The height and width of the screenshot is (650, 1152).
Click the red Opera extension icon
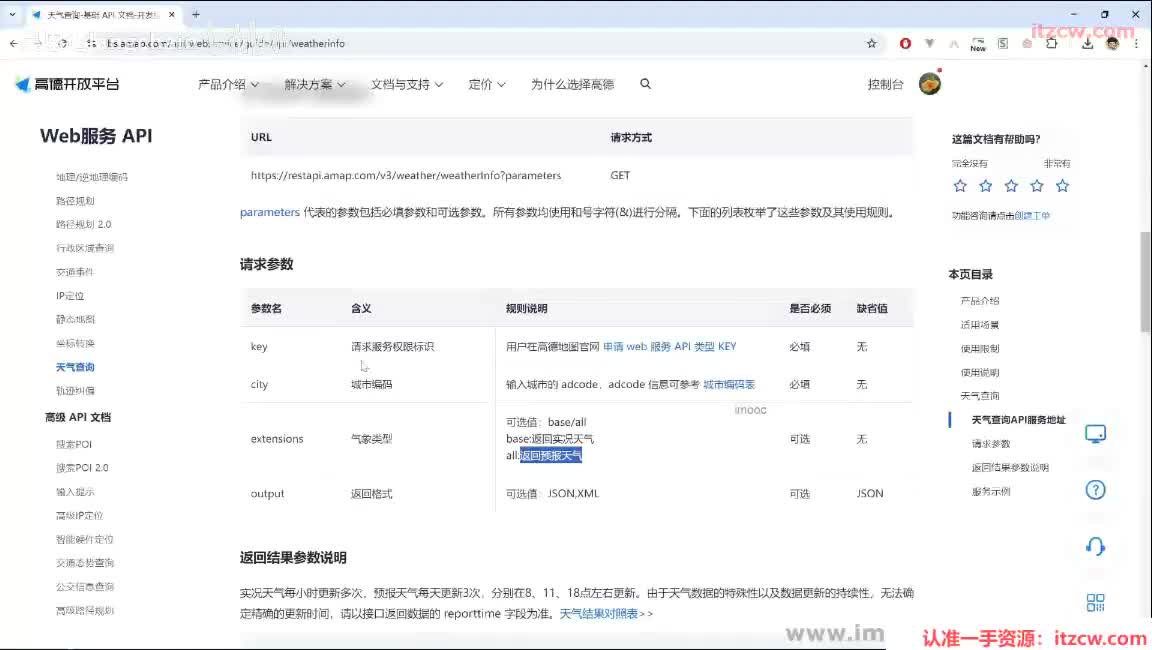905,43
